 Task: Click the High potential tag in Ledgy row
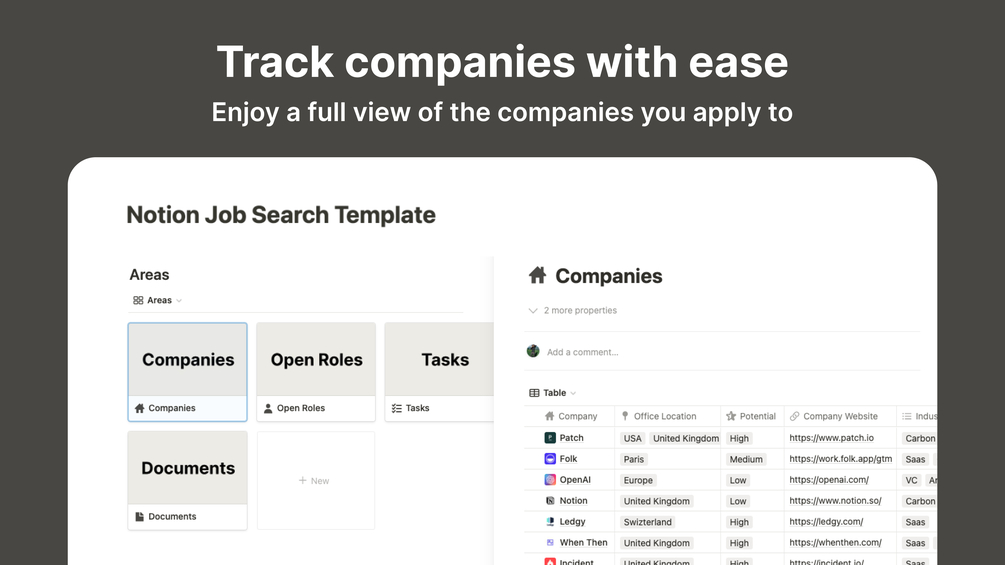point(739,522)
